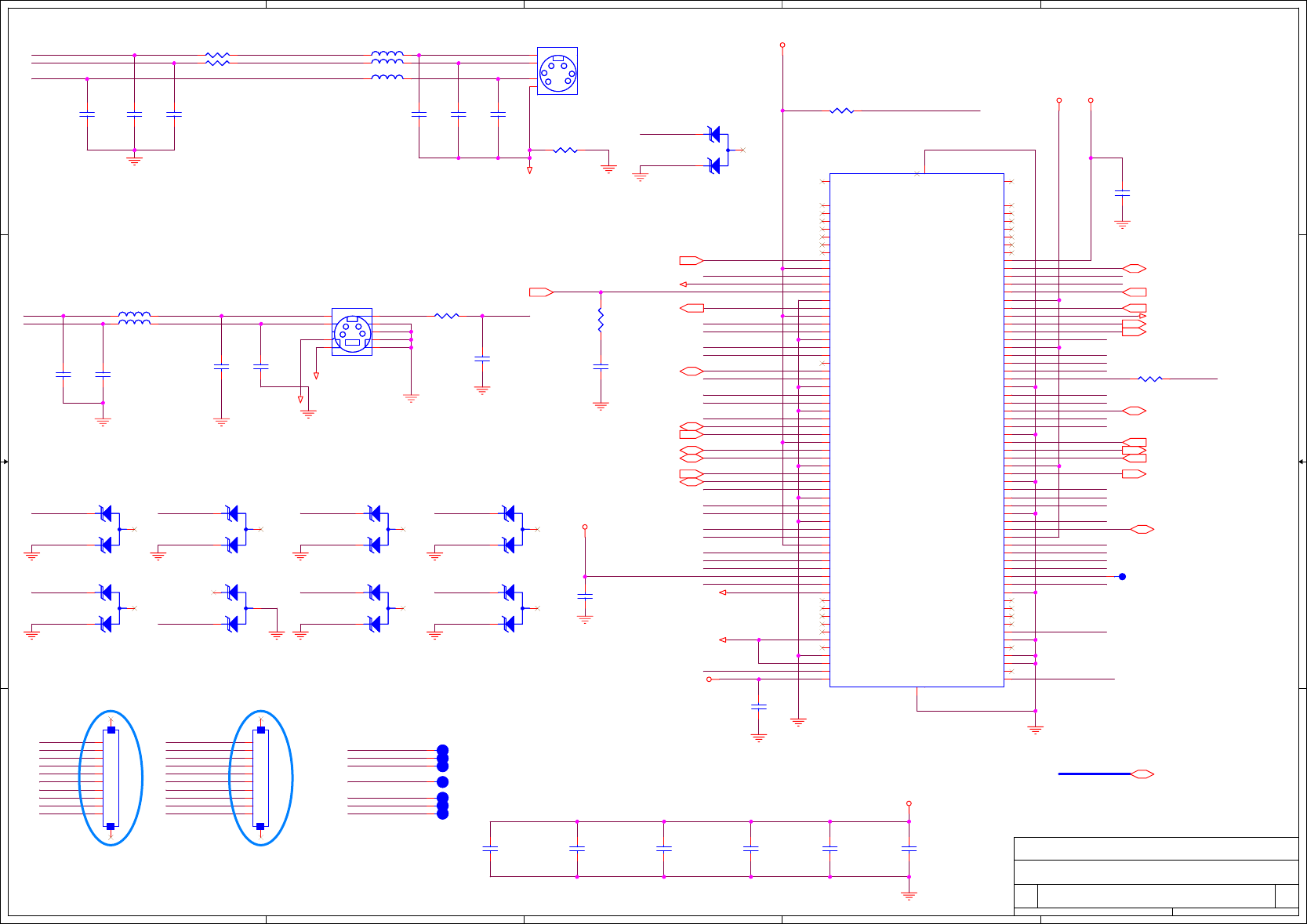Select the resistor between the DIN connector shield and ground
This screenshot has height=924, width=1307.
tap(565, 150)
